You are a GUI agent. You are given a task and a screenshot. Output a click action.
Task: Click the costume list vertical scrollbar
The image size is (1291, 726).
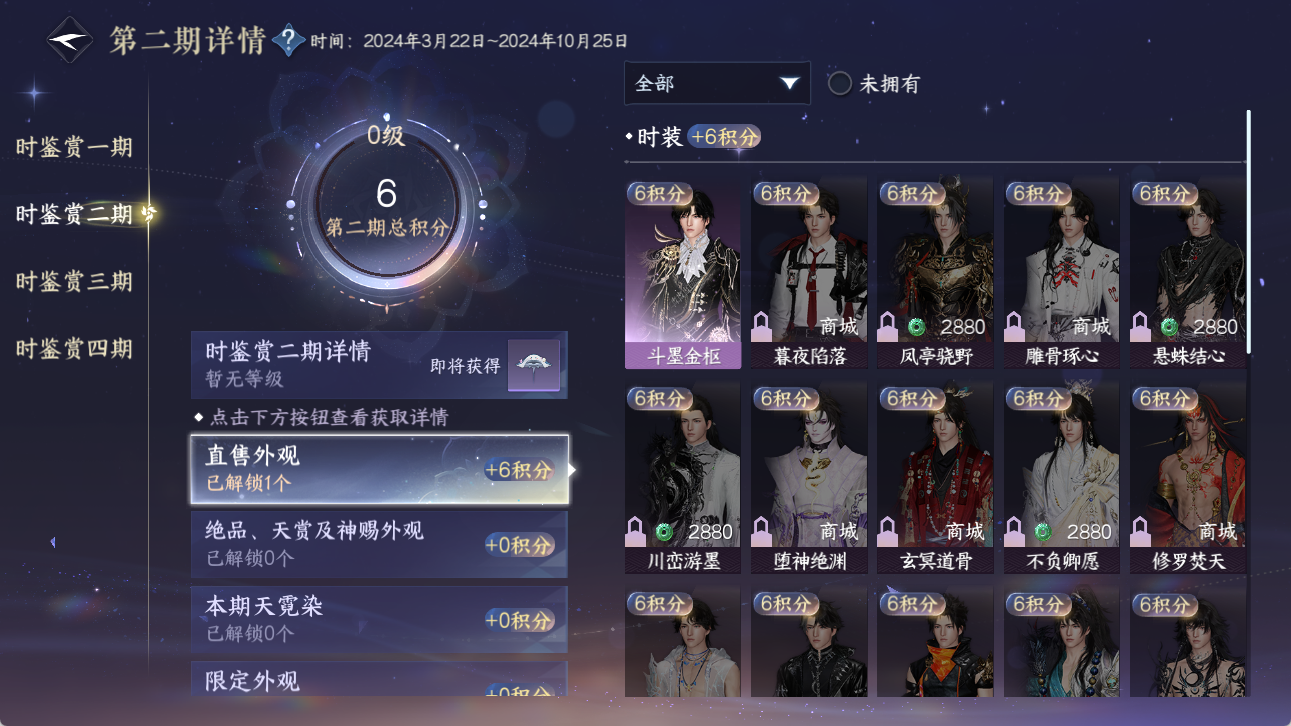click(1248, 230)
